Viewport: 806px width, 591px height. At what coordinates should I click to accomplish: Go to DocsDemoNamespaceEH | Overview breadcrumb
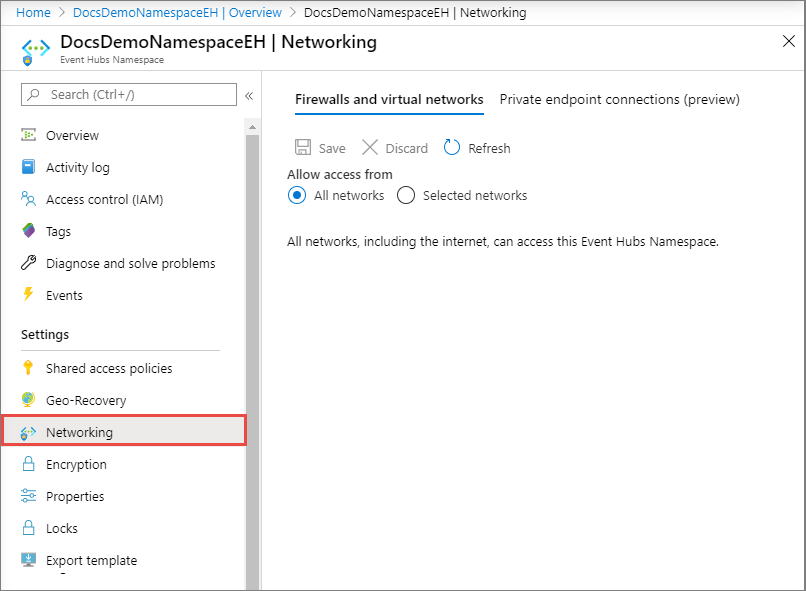click(x=177, y=12)
